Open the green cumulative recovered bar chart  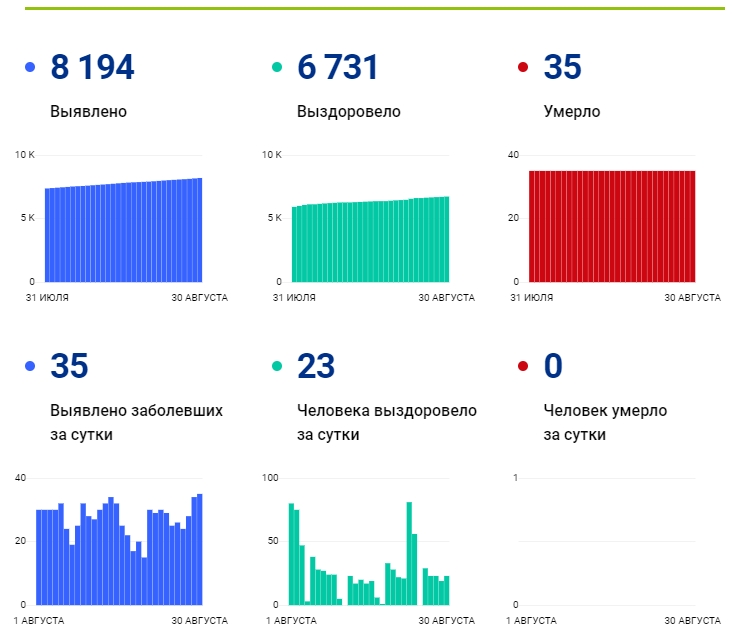(370, 240)
